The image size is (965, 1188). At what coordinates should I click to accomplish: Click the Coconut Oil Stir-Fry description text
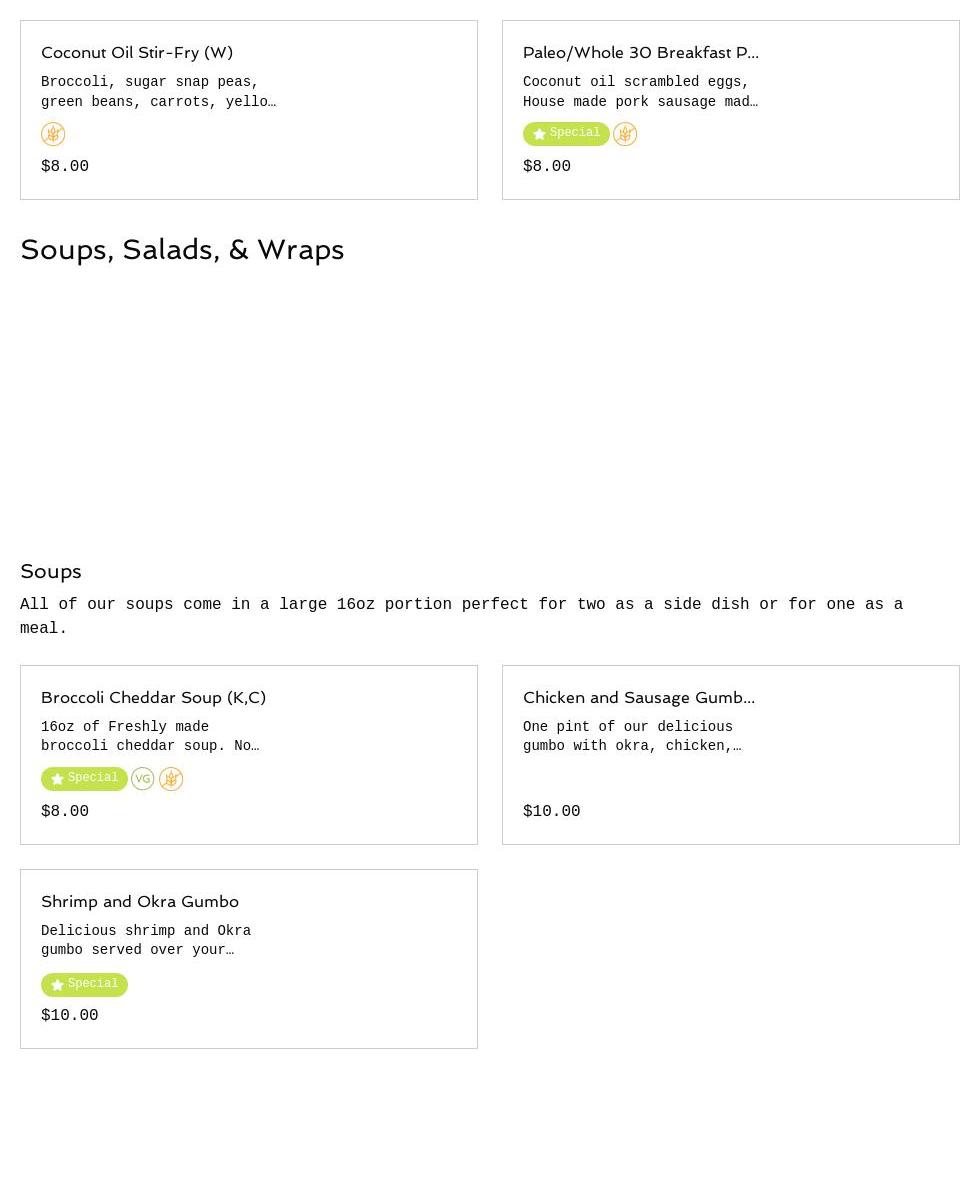tap(158, 92)
